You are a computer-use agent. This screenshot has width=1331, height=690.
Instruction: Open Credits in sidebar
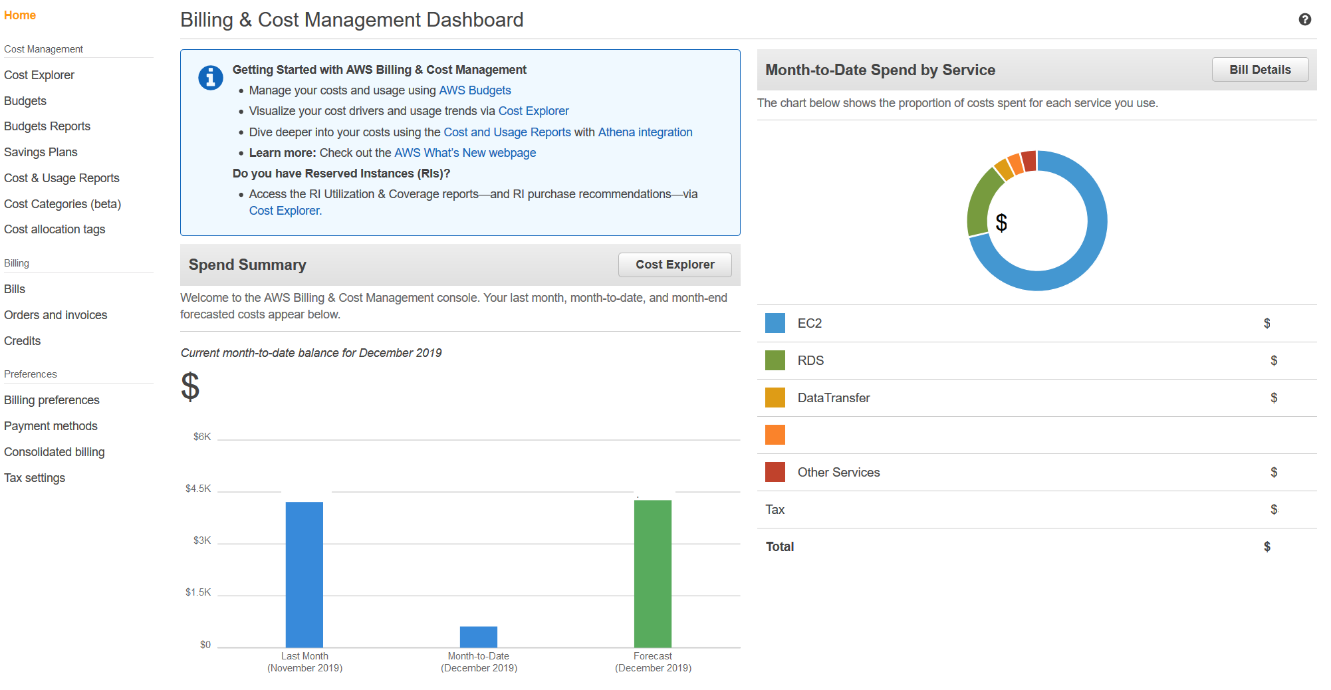(23, 341)
